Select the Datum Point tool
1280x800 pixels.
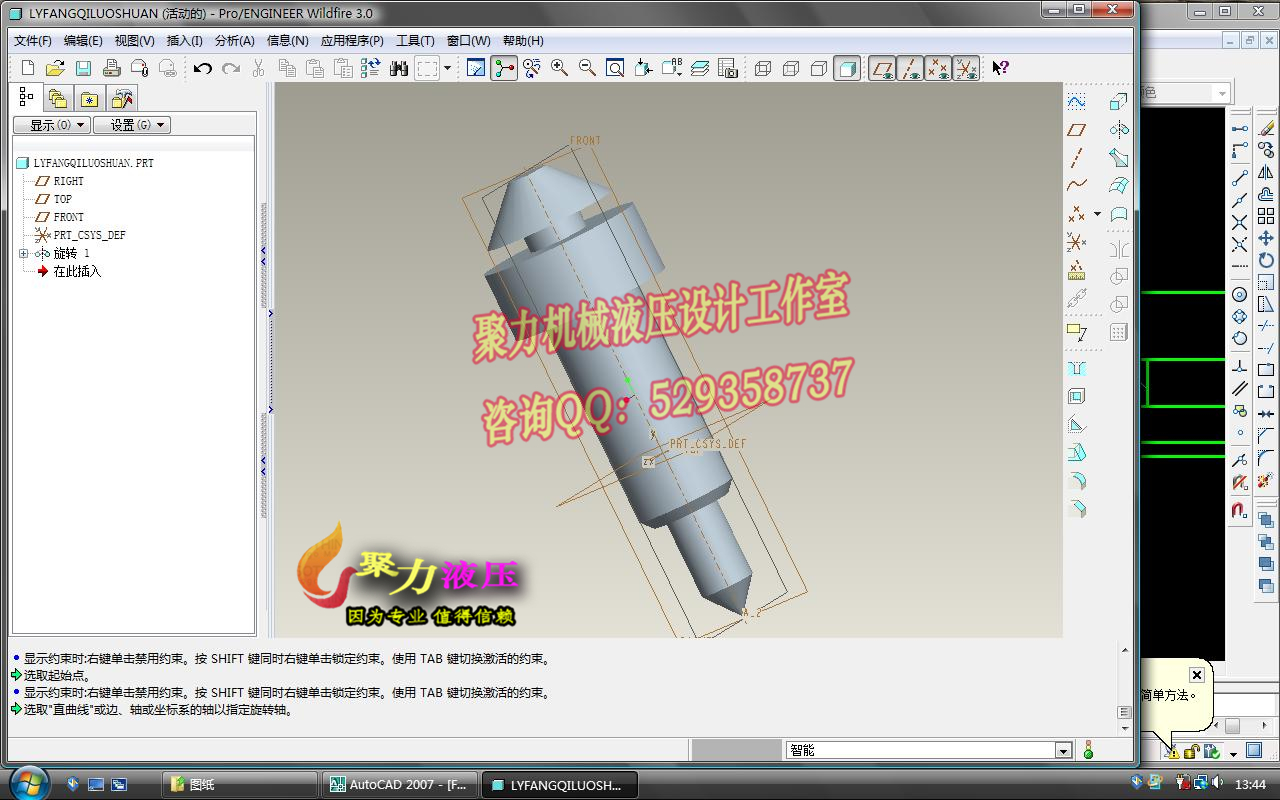[1077, 213]
